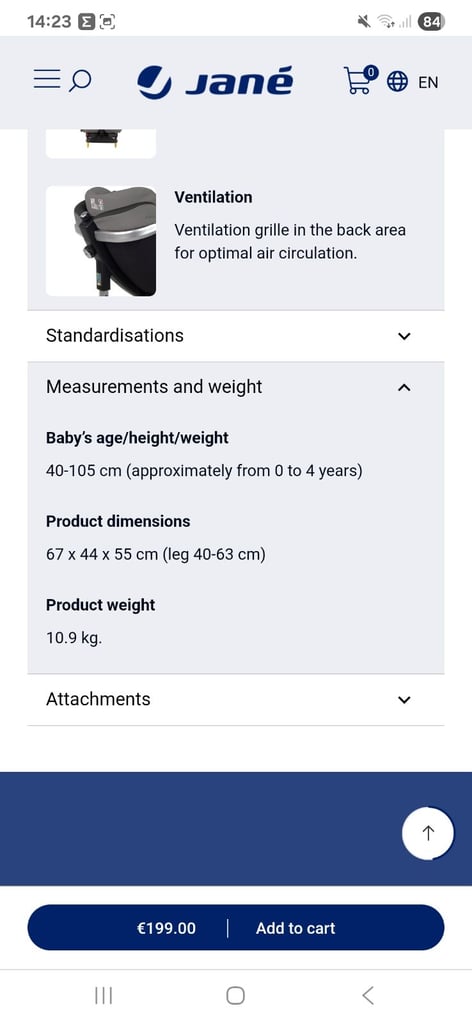Tap the partially visible top thumbnail
The image size is (472, 1024).
[101, 144]
